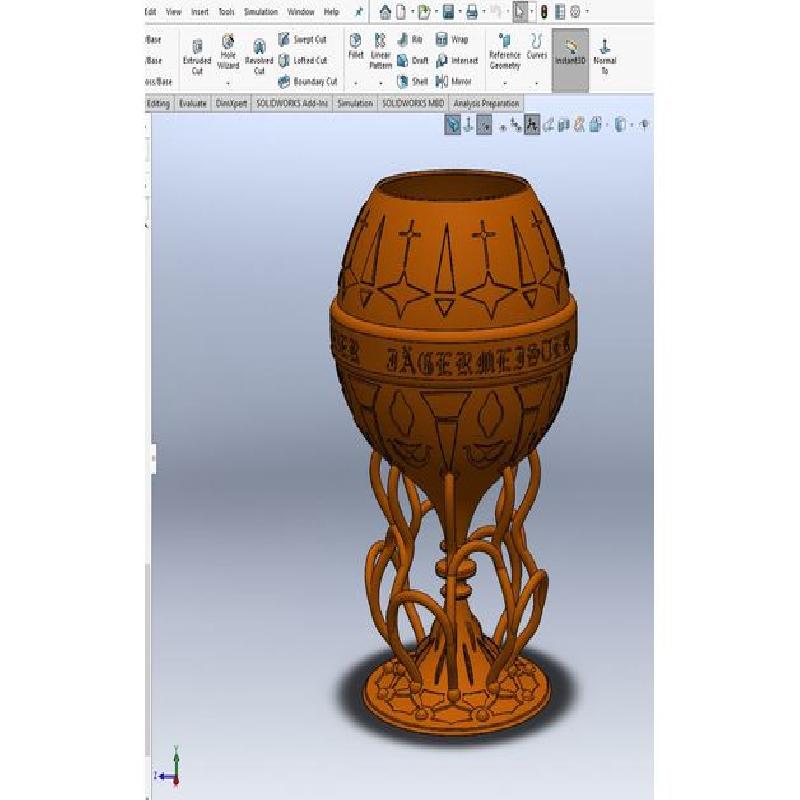
Task: Open the Save dropdown arrow
Action: coord(460,12)
